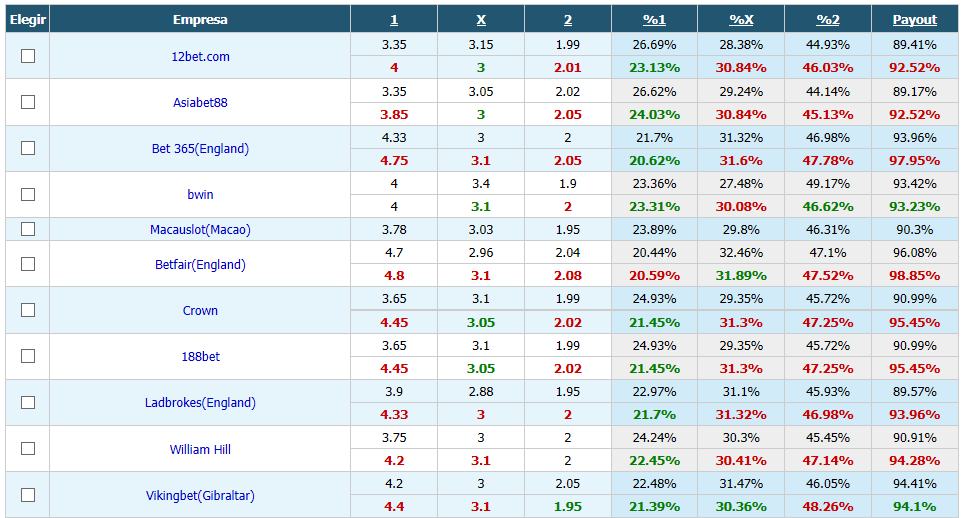
Task: Open the Betfair(England) link
Action: coord(200,264)
